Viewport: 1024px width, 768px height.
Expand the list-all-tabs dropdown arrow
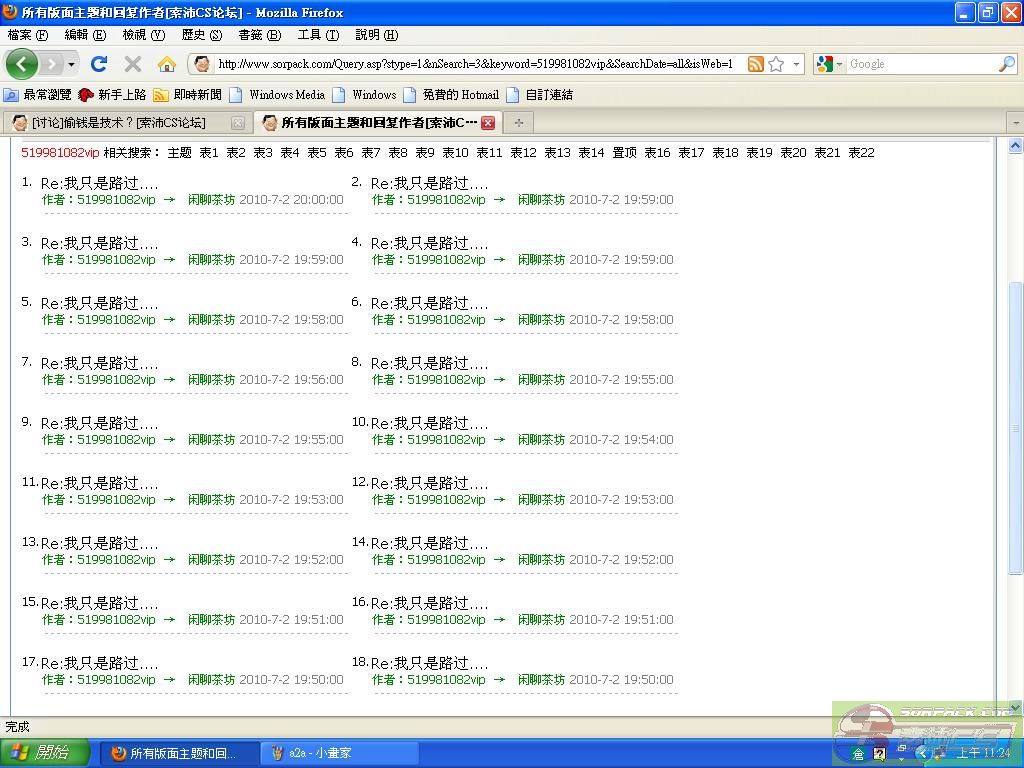[x=1015, y=122]
